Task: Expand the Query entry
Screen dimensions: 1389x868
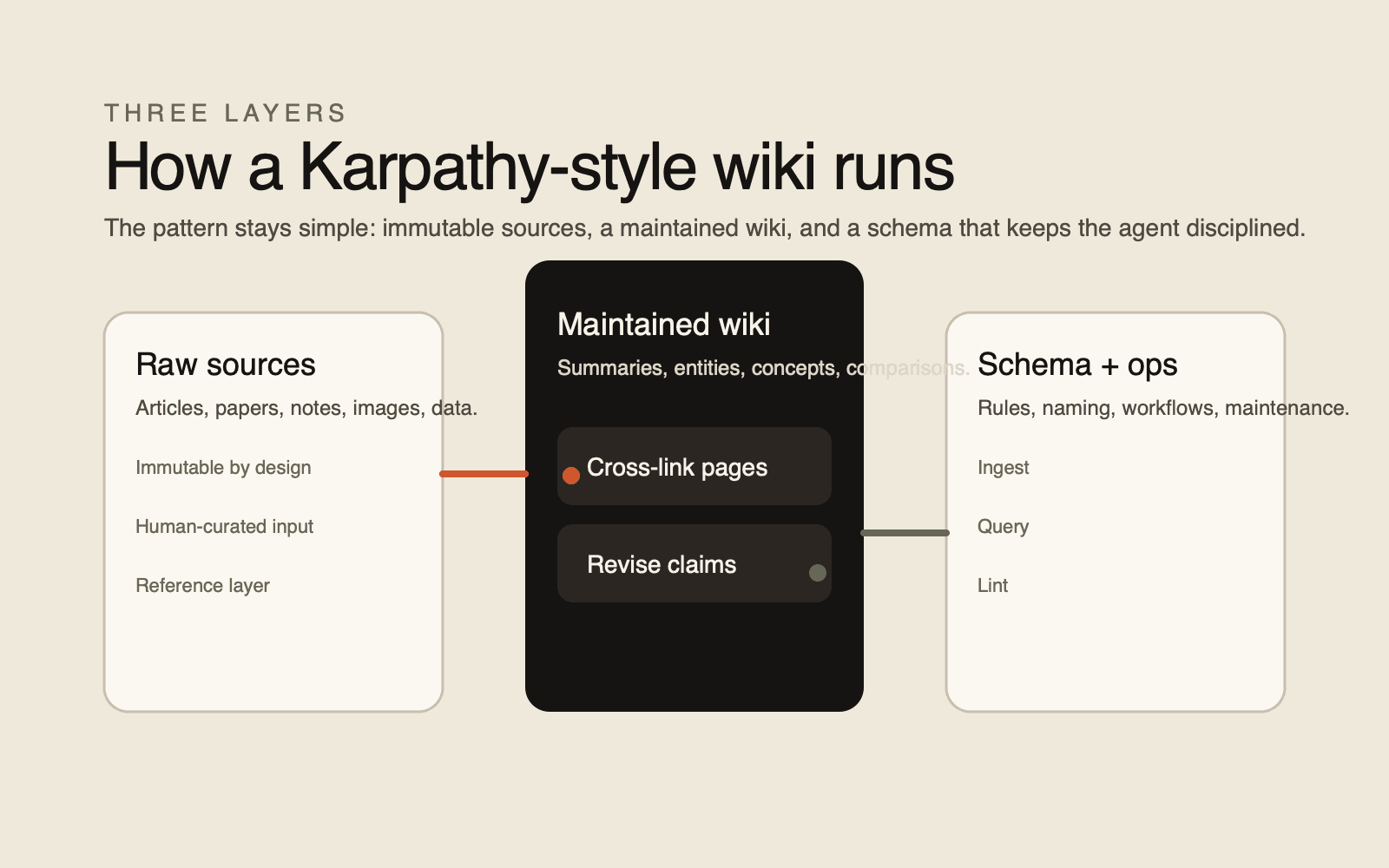Action: [x=1003, y=526]
